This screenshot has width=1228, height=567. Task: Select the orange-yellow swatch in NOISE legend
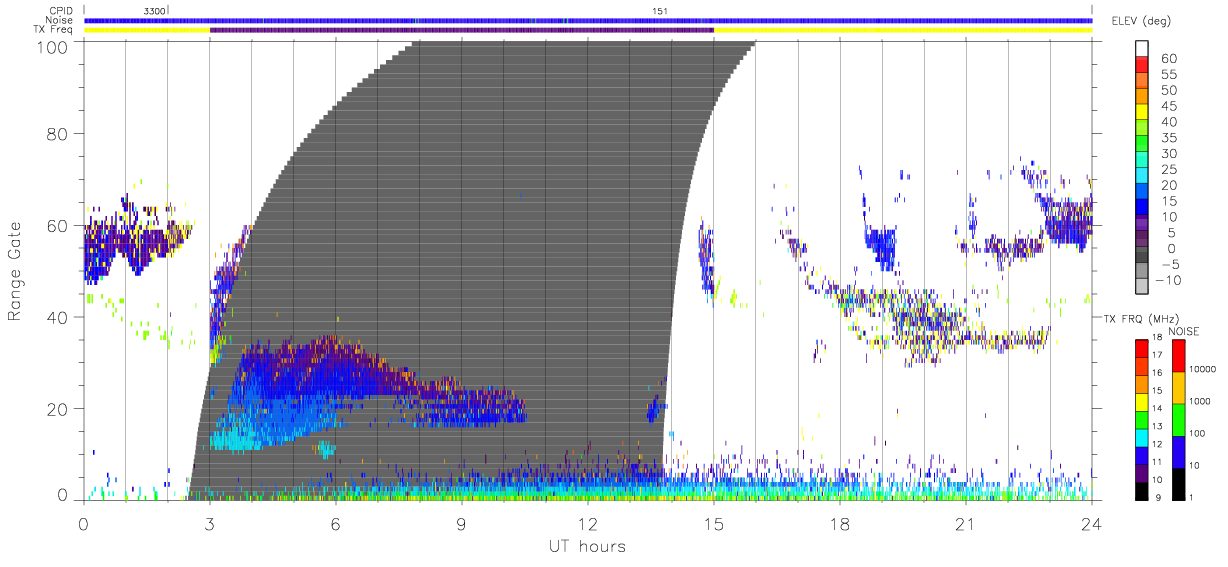tap(1179, 387)
